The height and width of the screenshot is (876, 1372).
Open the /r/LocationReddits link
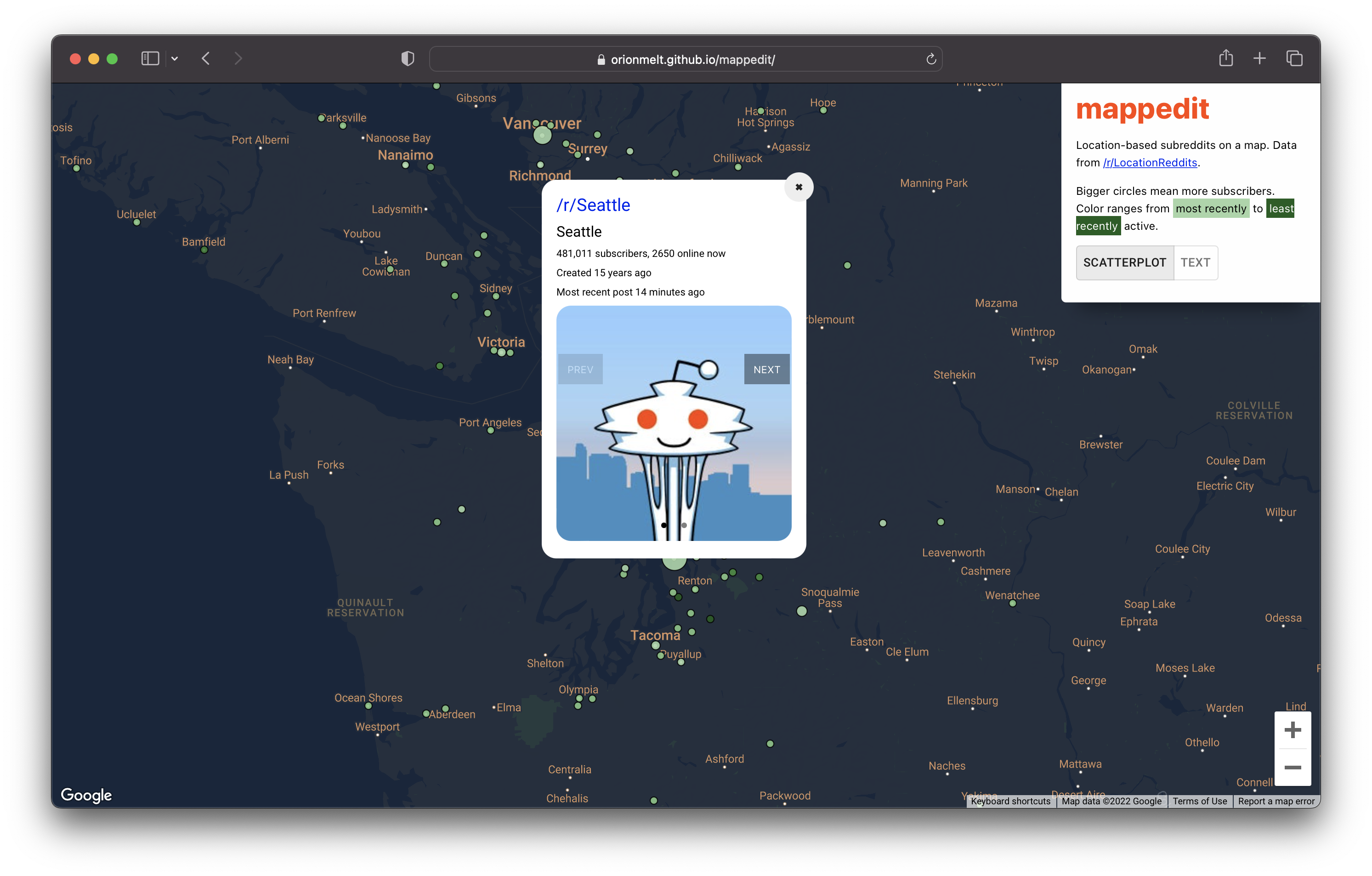click(1150, 162)
